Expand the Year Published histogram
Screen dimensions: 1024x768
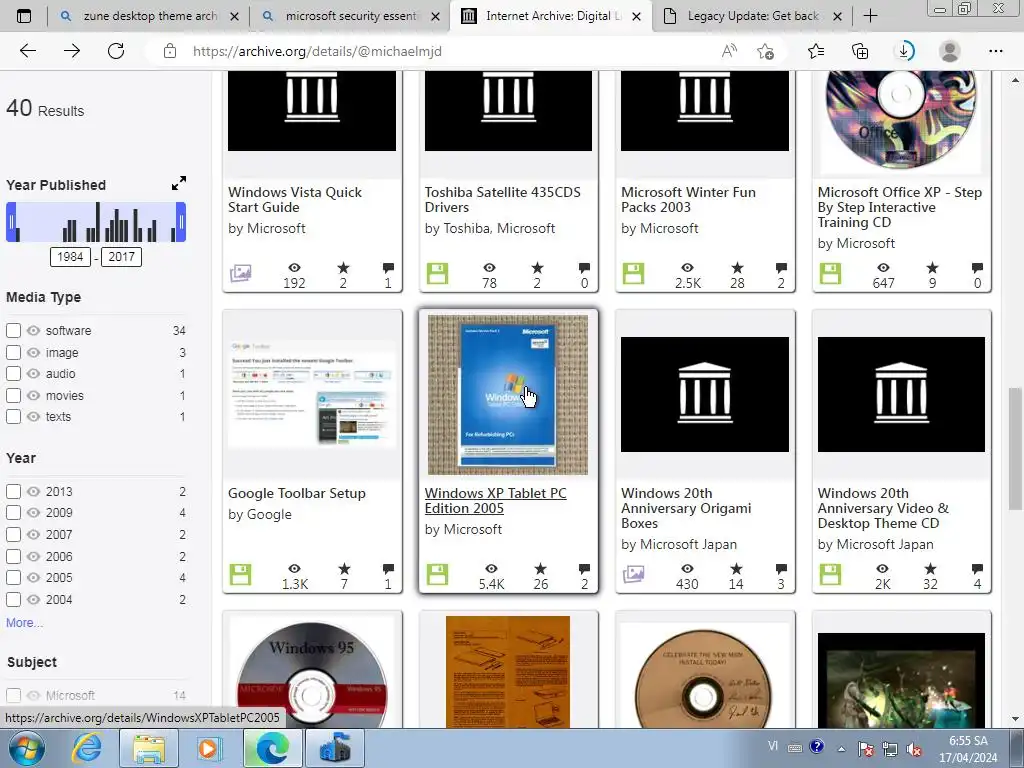[x=179, y=184]
